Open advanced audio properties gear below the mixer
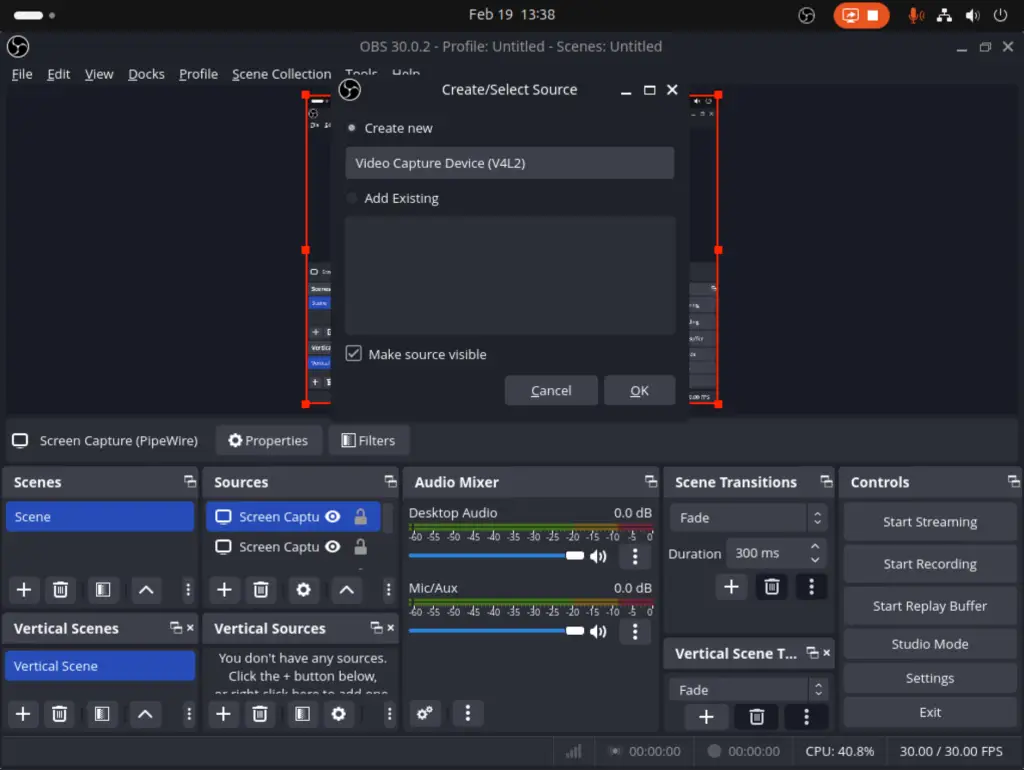Screen dimensions: 1024x770 click(424, 713)
